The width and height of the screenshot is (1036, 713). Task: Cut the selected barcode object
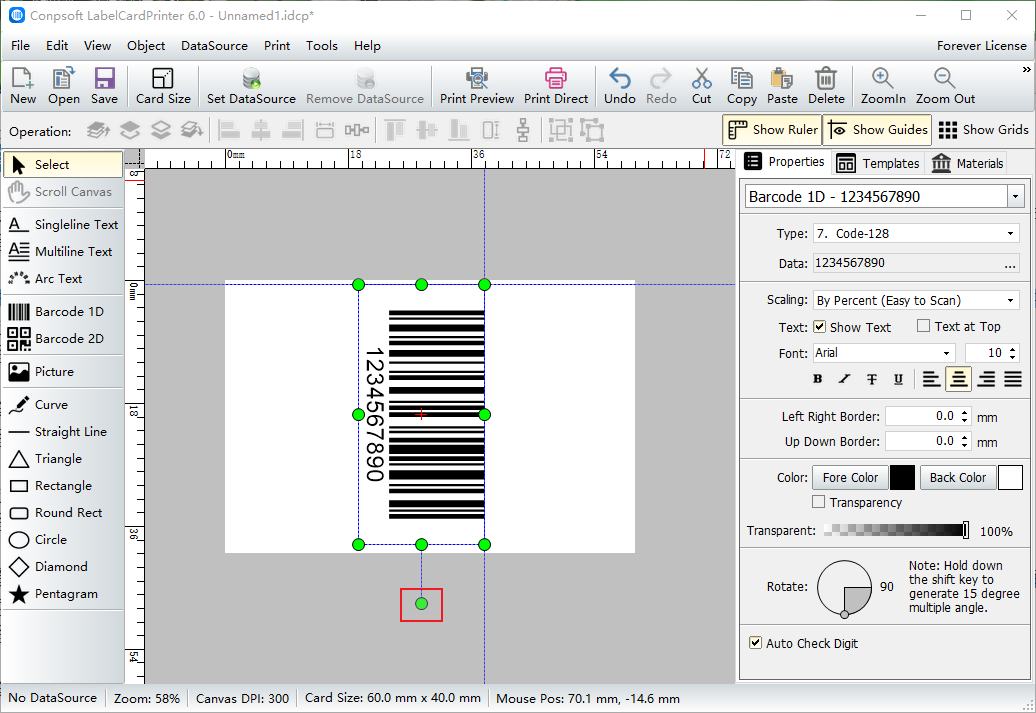pos(701,87)
